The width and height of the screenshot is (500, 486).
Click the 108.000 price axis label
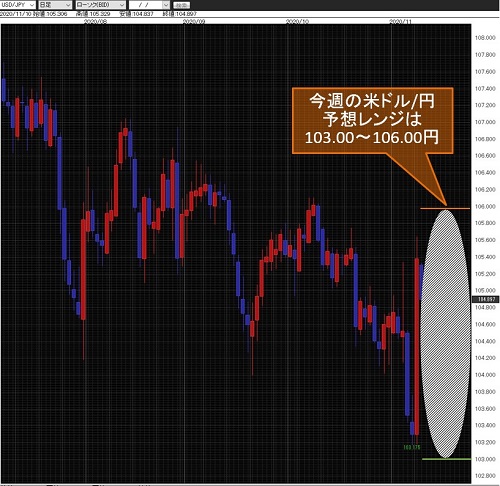485,38
